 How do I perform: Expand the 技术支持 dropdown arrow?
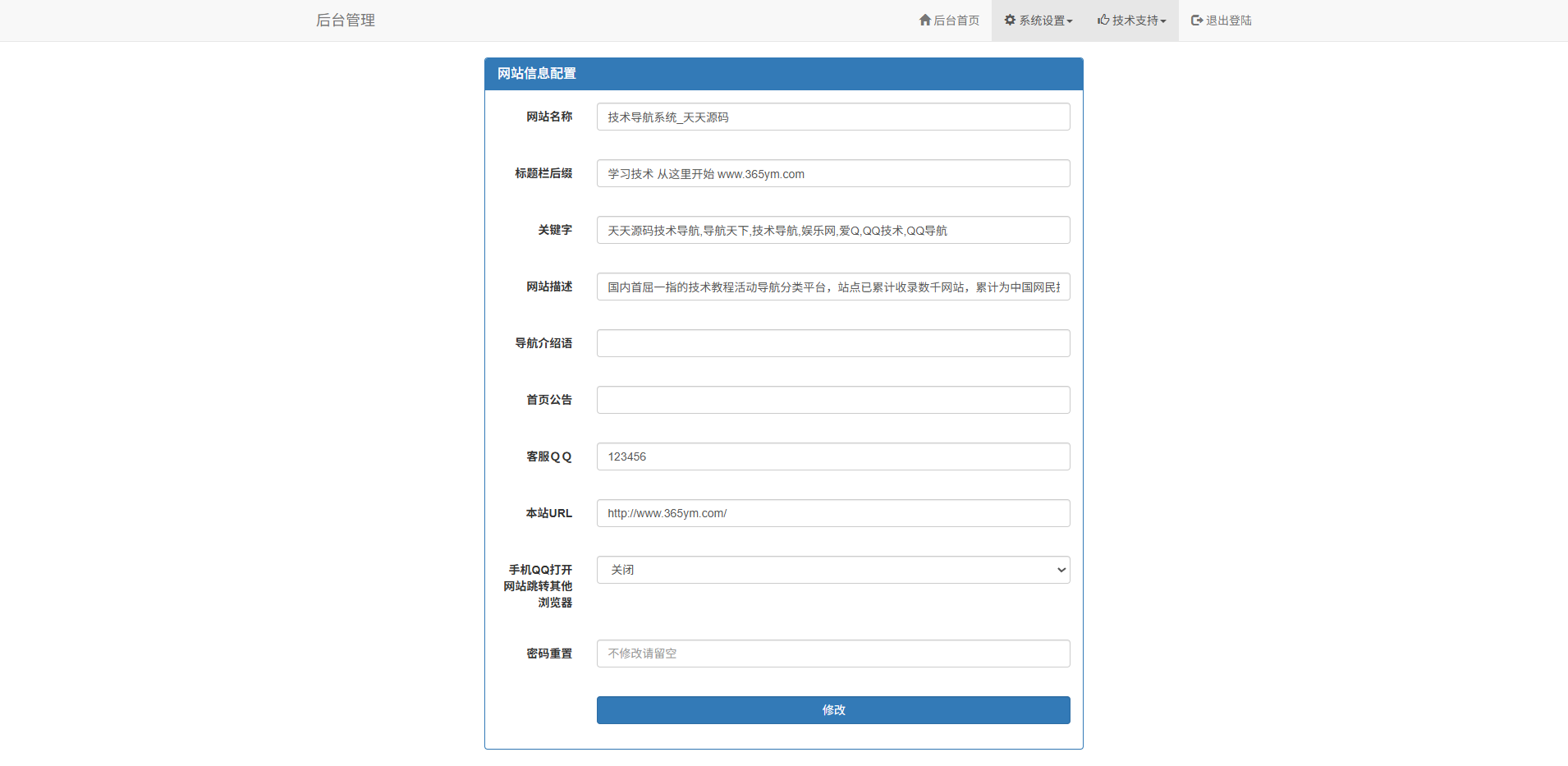pyautogui.click(x=1162, y=21)
